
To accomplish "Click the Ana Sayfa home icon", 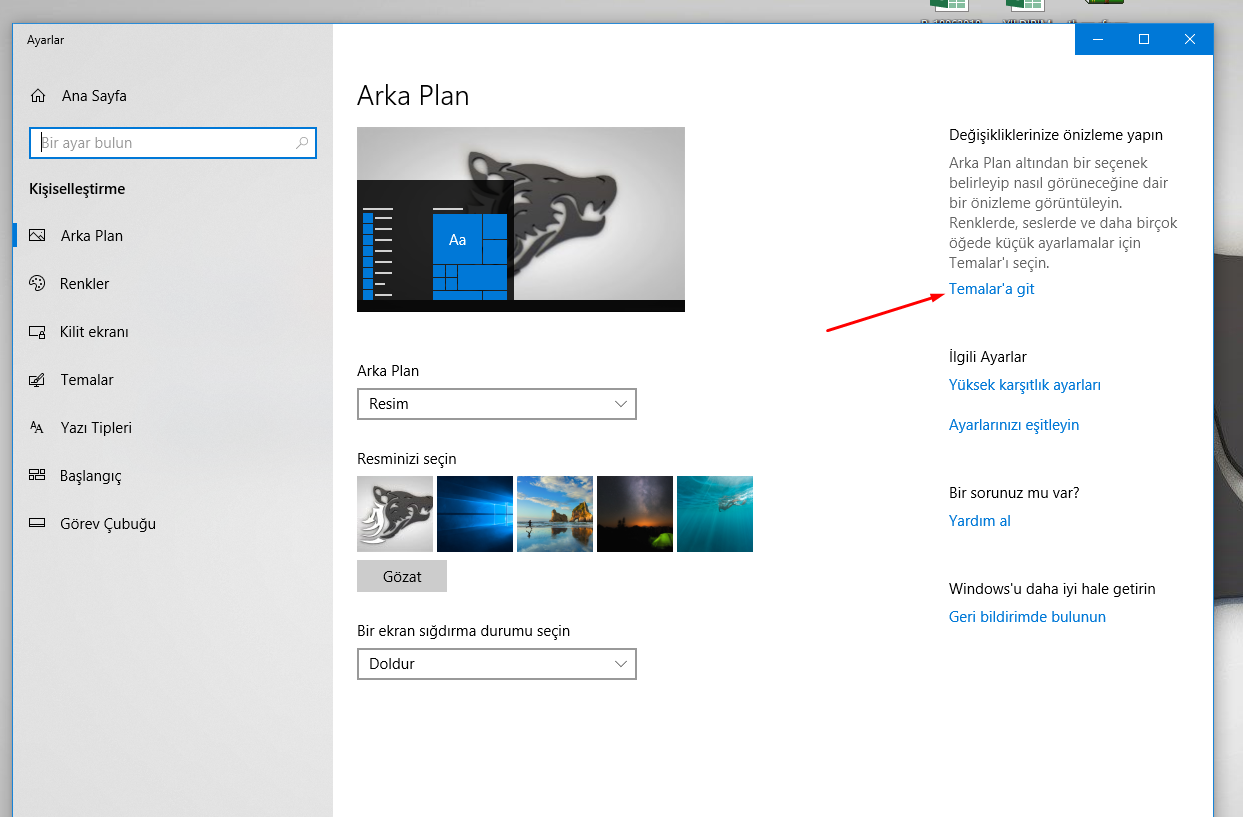I will [38, 96].
